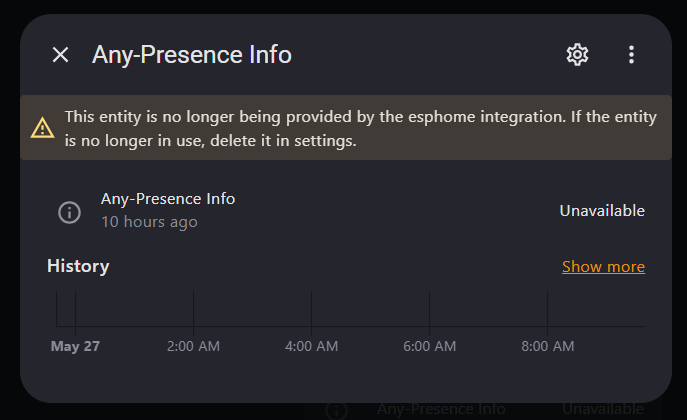Click the 6:00 AM timeline marker
Image resolution: width=687 pixels, height=420 pixels.
tap(430, 347)
